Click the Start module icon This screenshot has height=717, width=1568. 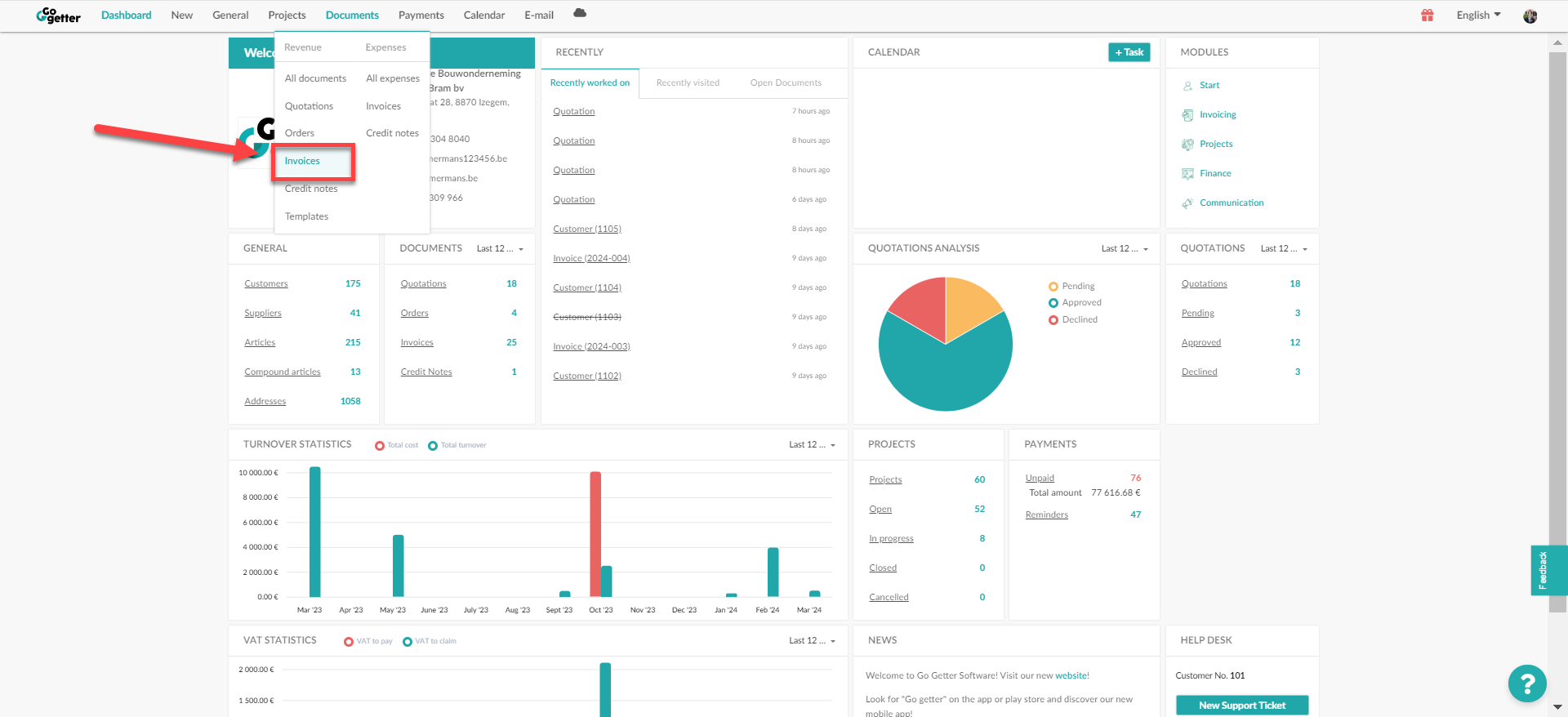[x=1187, y=85]
